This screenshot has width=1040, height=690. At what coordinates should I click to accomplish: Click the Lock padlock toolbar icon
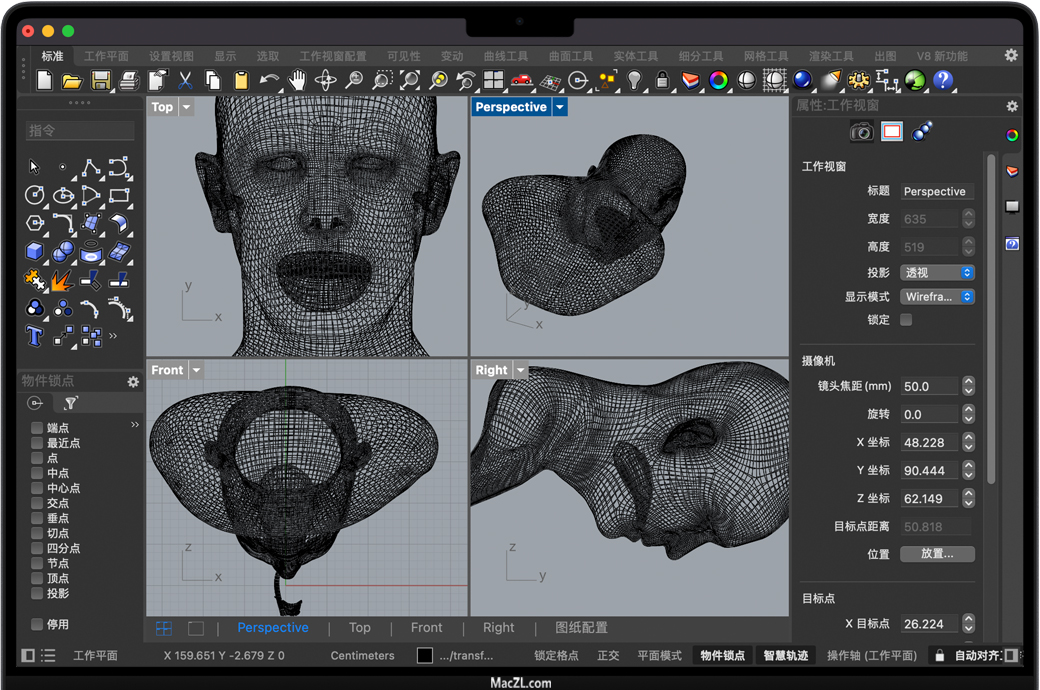coord(662,81)
